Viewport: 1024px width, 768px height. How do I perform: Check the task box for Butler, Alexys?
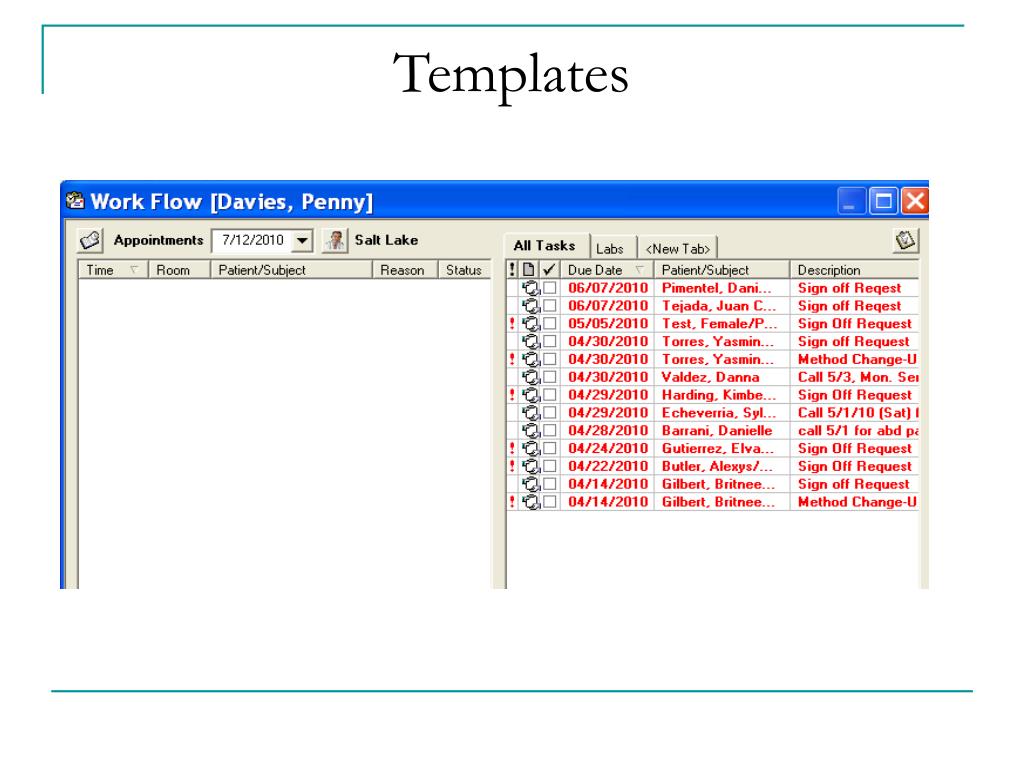click(550, 466)
